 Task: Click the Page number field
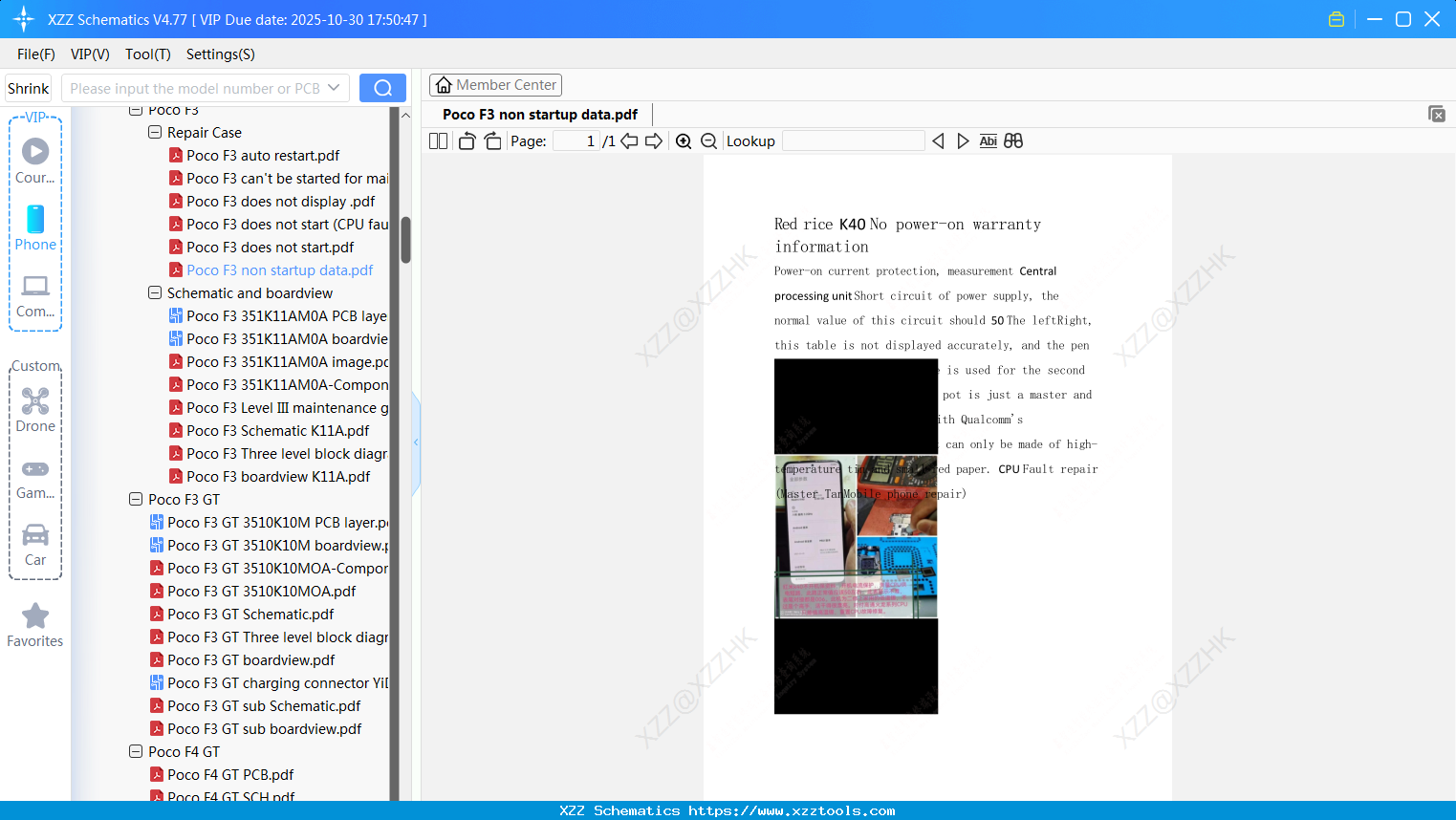[576, 141]
